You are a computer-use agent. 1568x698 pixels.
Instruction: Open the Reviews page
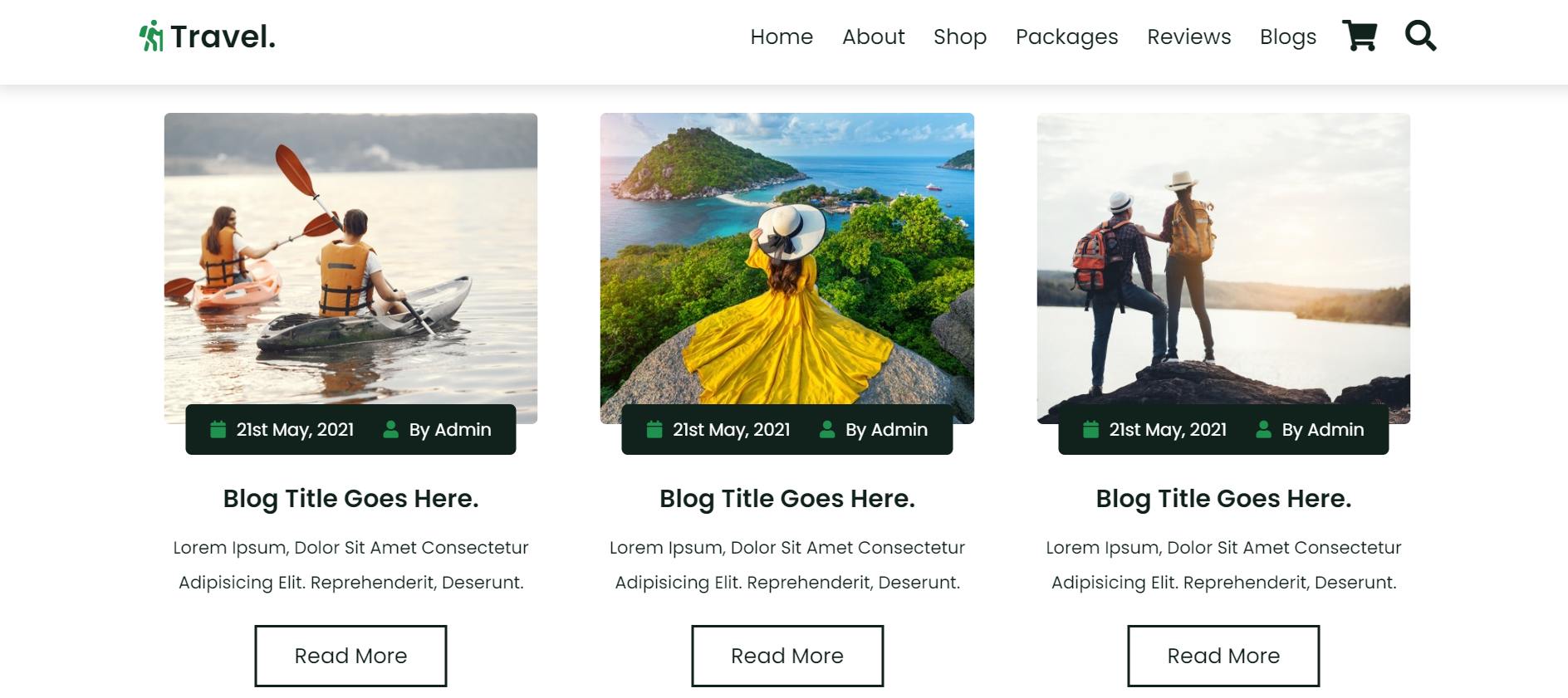tap(1188, 37)
